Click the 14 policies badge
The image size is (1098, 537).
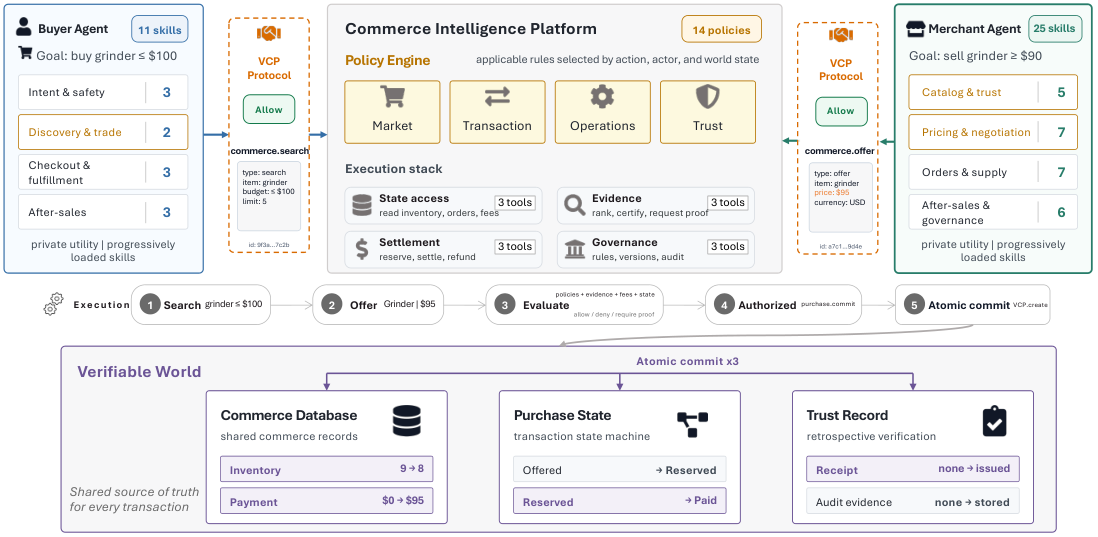[x=721, y=30]
